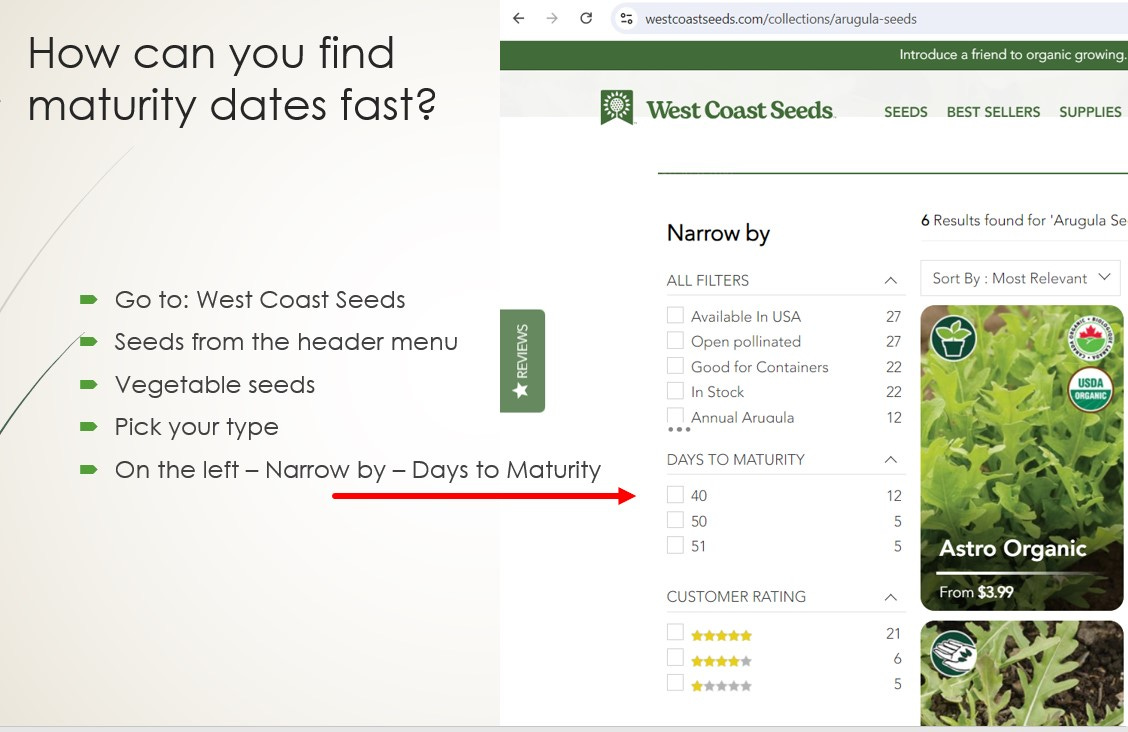Click the star icon on Reviews tab

click(521, 390)
